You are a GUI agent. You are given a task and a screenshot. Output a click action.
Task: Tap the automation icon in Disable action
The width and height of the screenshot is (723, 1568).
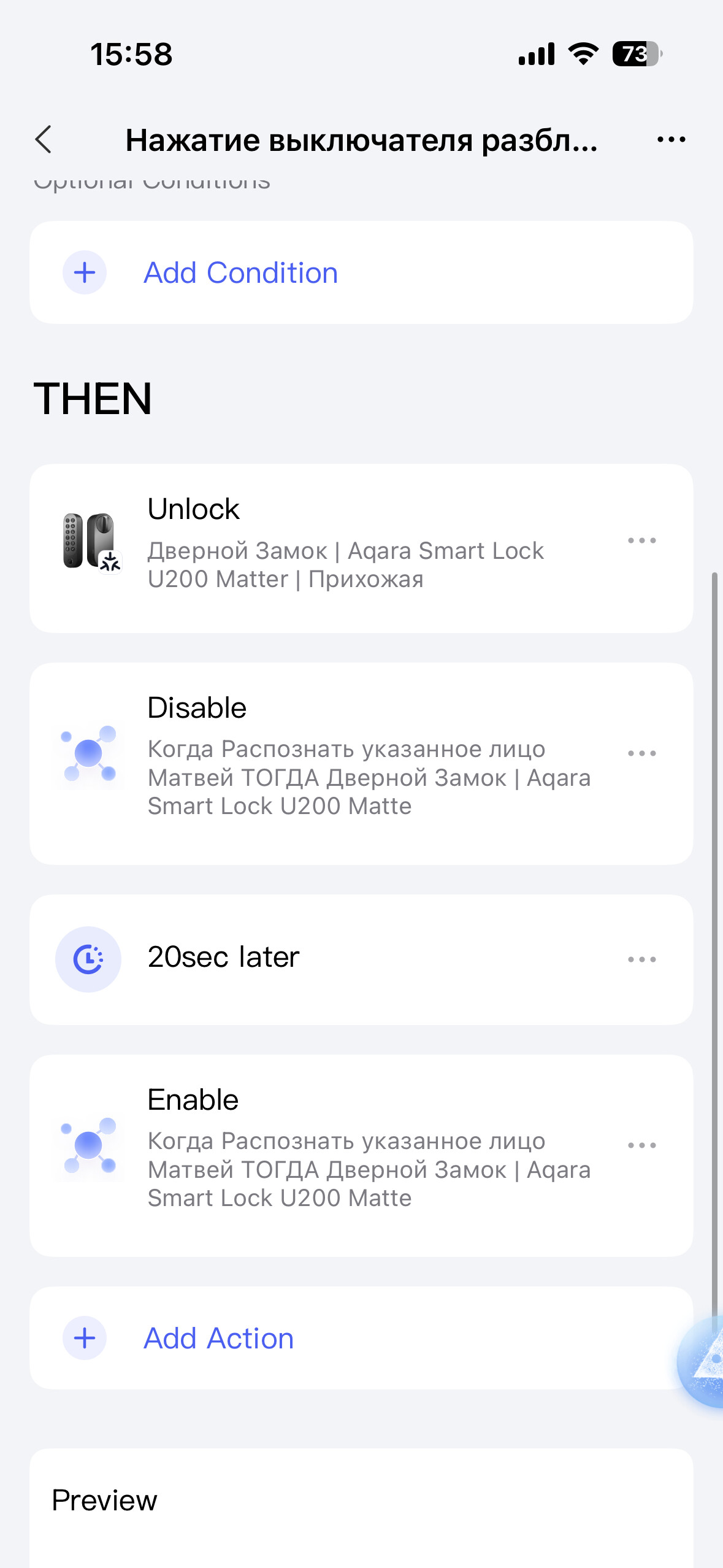pos(88,754)
